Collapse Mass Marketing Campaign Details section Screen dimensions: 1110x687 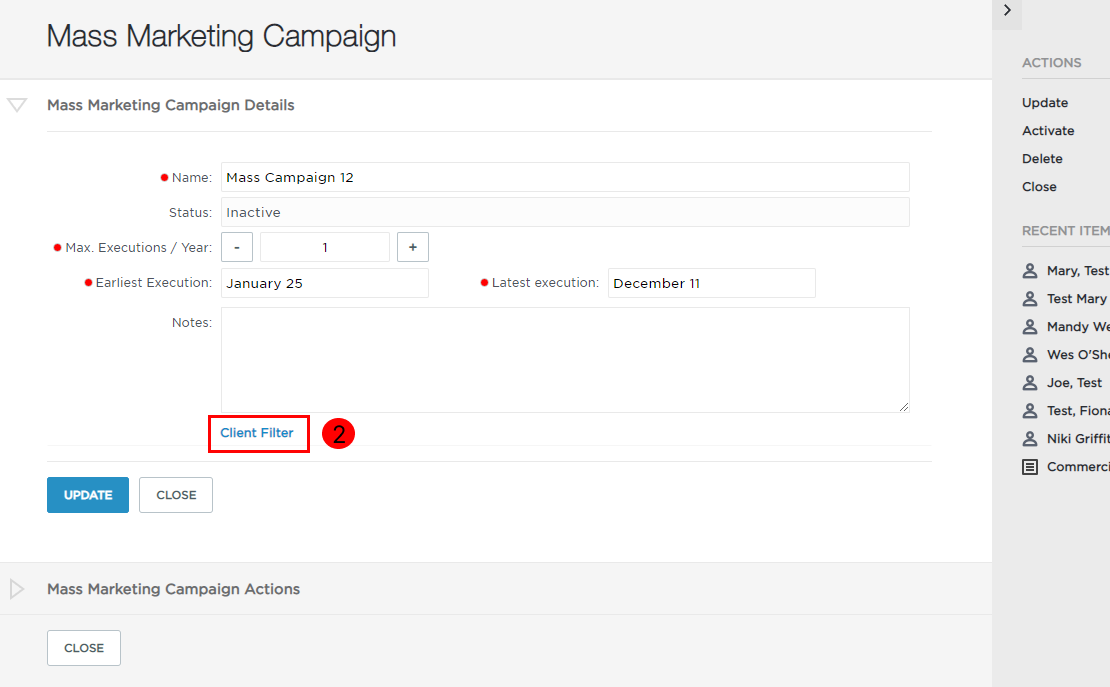[x=17, y=105]
